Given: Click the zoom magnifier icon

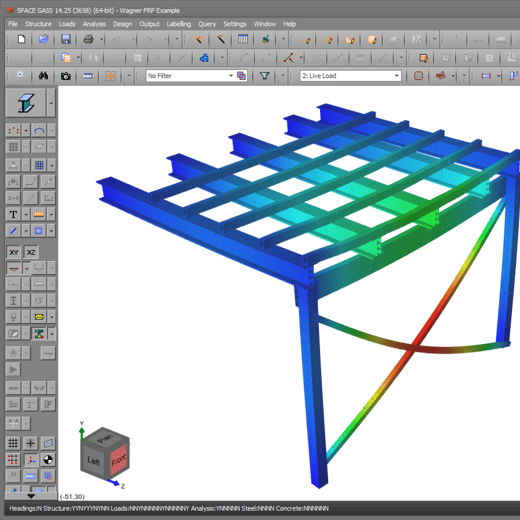Looking at the screenshot, I should [x=21, y=76].
